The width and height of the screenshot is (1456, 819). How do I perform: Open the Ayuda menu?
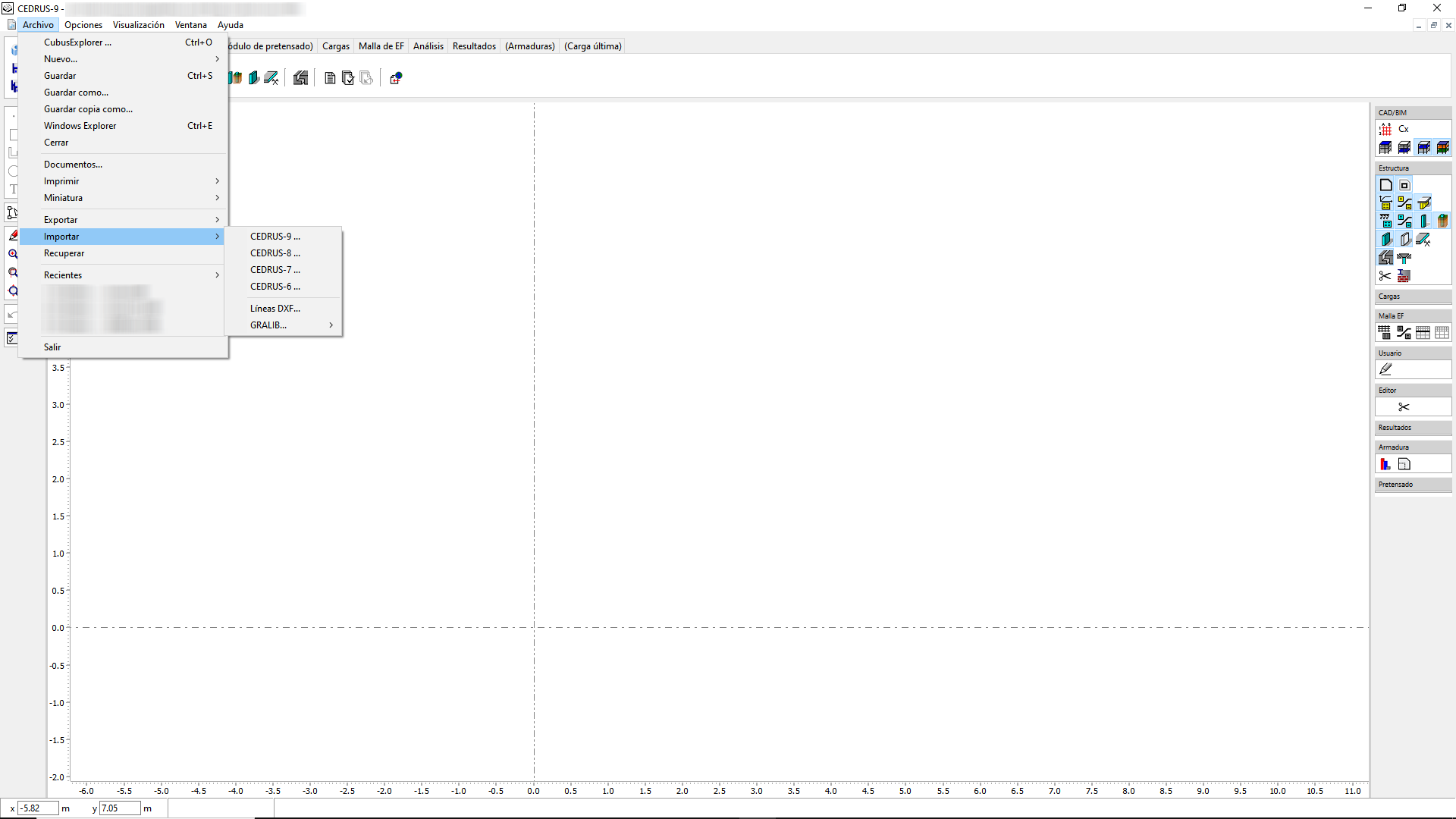coord(231,25)
